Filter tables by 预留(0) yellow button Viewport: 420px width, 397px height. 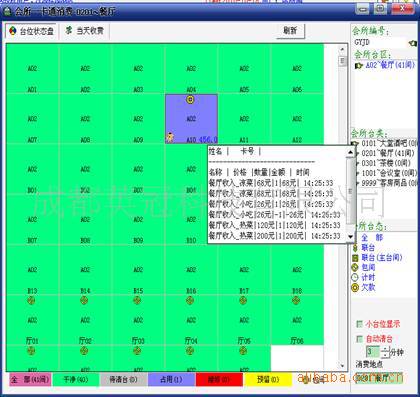[267, 379]
